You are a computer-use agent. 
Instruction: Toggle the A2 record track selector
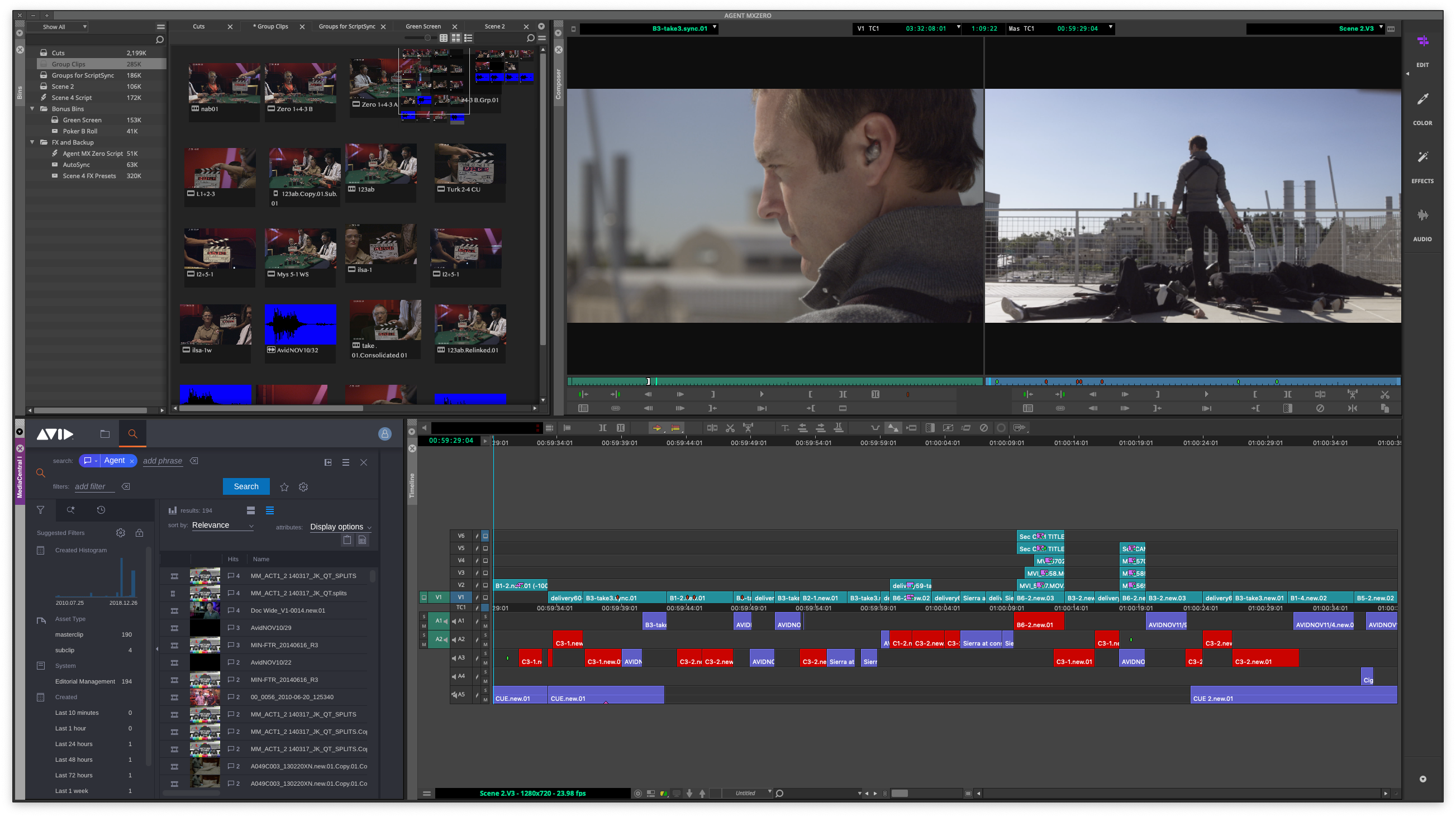click(x=461, y=639)
